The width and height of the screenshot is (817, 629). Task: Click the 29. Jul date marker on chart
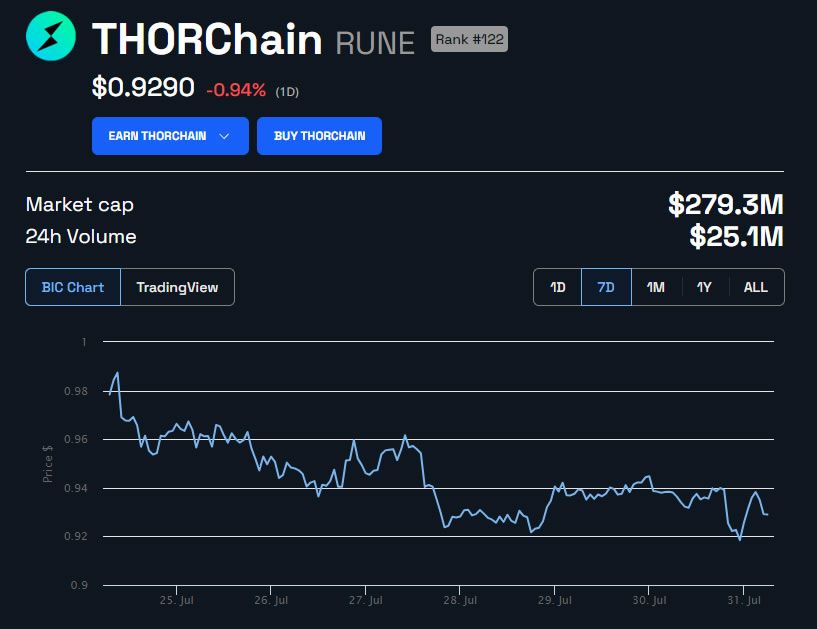(554, 600)
